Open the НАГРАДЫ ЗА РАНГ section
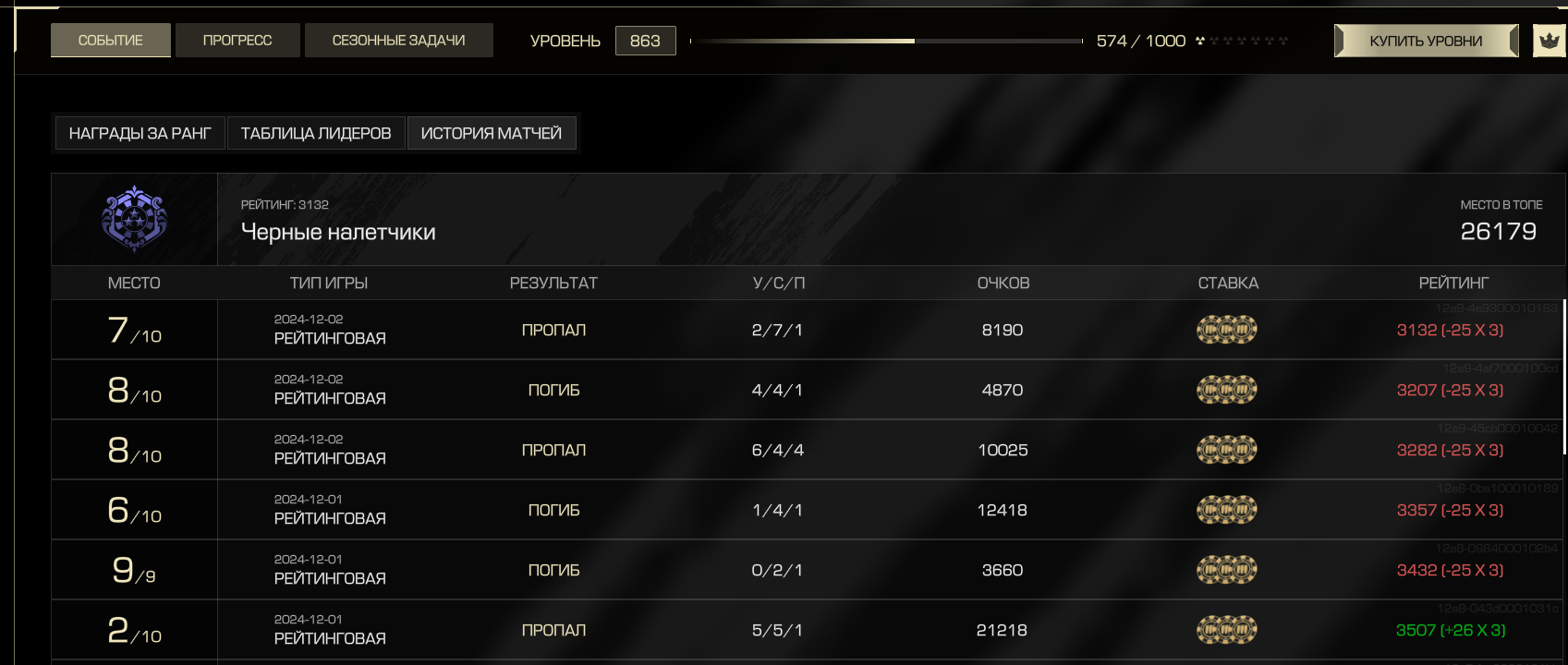Viewport: 1568px width, 665px height. point(140,133)
